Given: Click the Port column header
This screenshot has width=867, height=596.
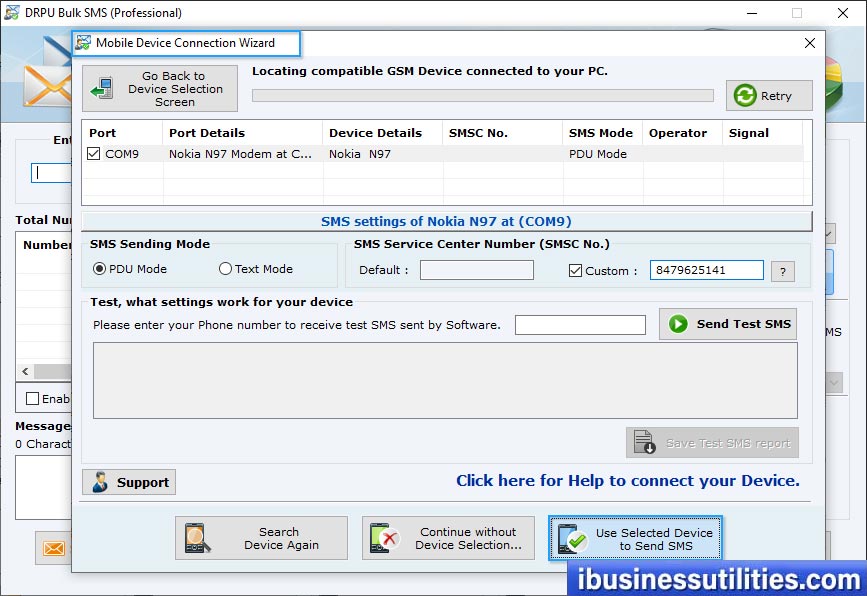Looking at the screenshot, I should click(x=122, y=133).
